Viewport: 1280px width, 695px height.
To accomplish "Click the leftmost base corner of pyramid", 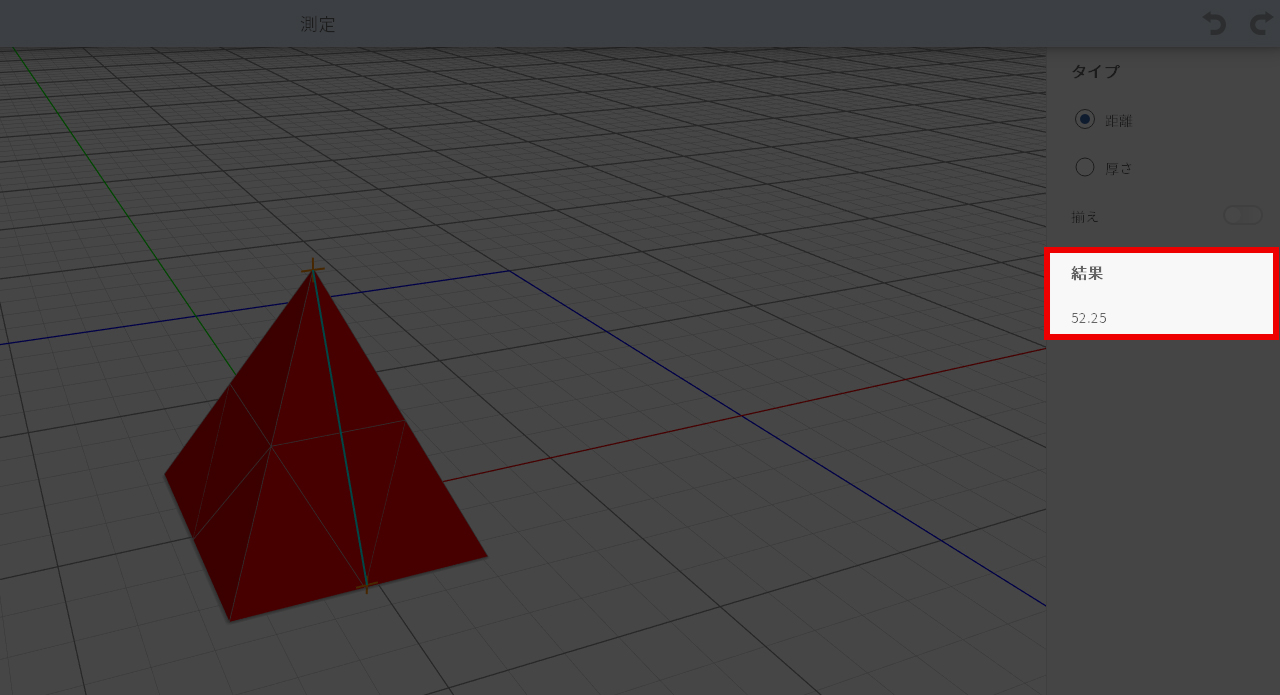I will tap(166, 475).
